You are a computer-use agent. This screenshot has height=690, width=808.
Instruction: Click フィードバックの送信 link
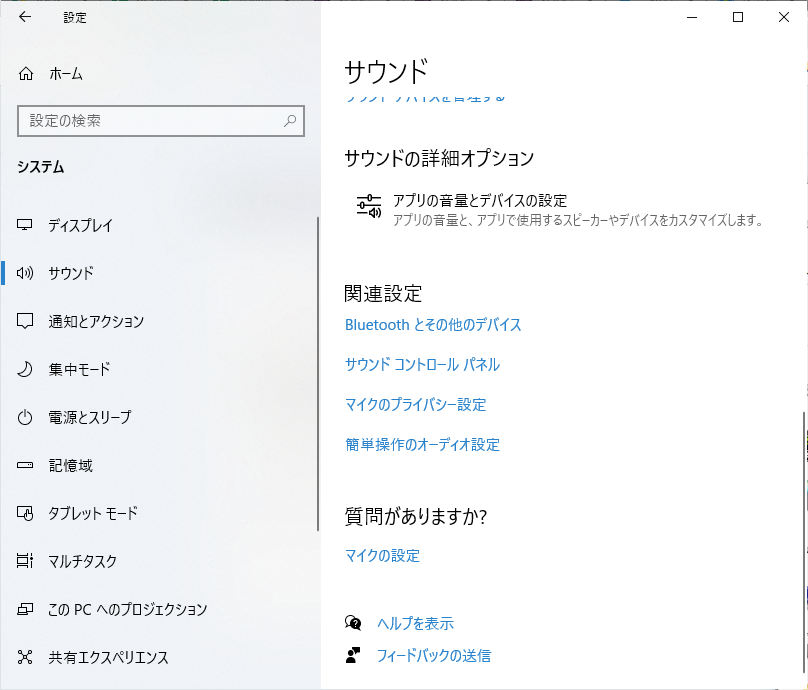pyautogui.click(x=434, y=655)
